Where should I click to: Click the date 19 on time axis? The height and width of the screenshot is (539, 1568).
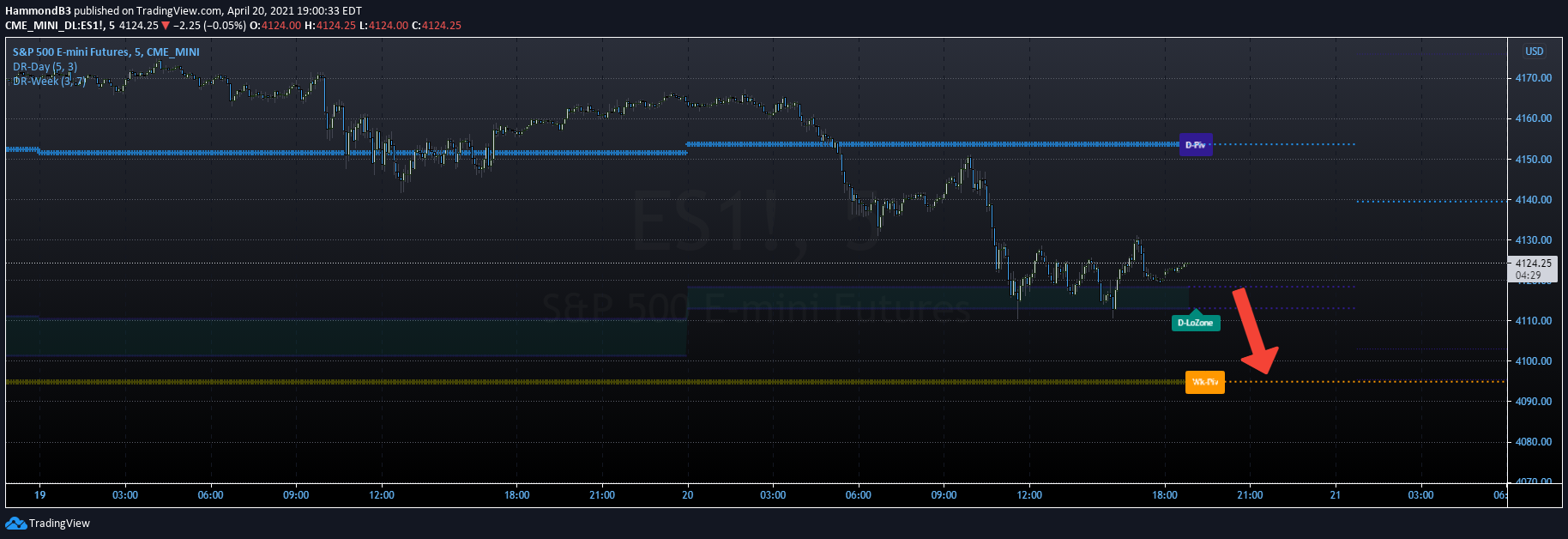[39, 495]
